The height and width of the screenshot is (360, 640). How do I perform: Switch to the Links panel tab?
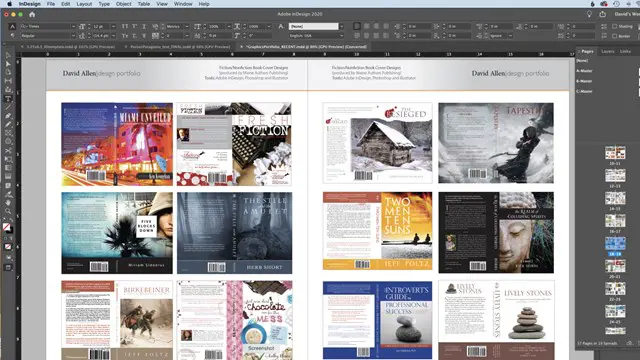(625, 51)
